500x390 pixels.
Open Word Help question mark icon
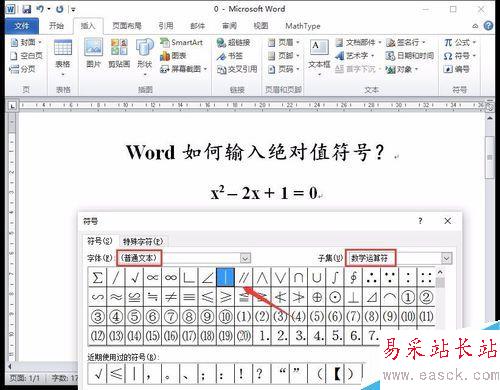pyautogui.click(x=488, y=26)
